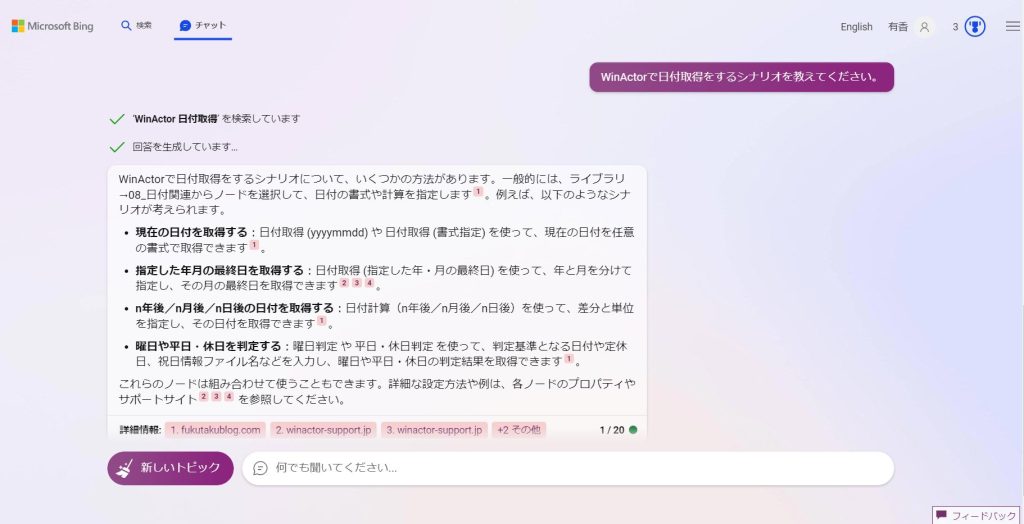This screenshot has height=524, width=1024.
Task: Click the Microsoft Bing logo
Action: pos(52,26)
